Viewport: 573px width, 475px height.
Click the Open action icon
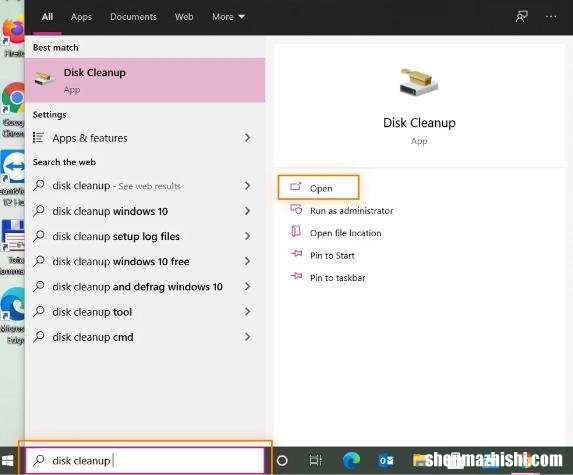(296, 187)
